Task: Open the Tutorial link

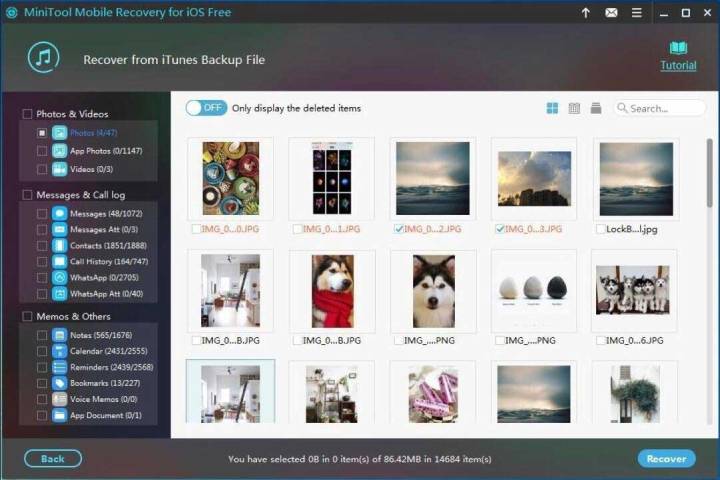Action: (x=678, y=65)
